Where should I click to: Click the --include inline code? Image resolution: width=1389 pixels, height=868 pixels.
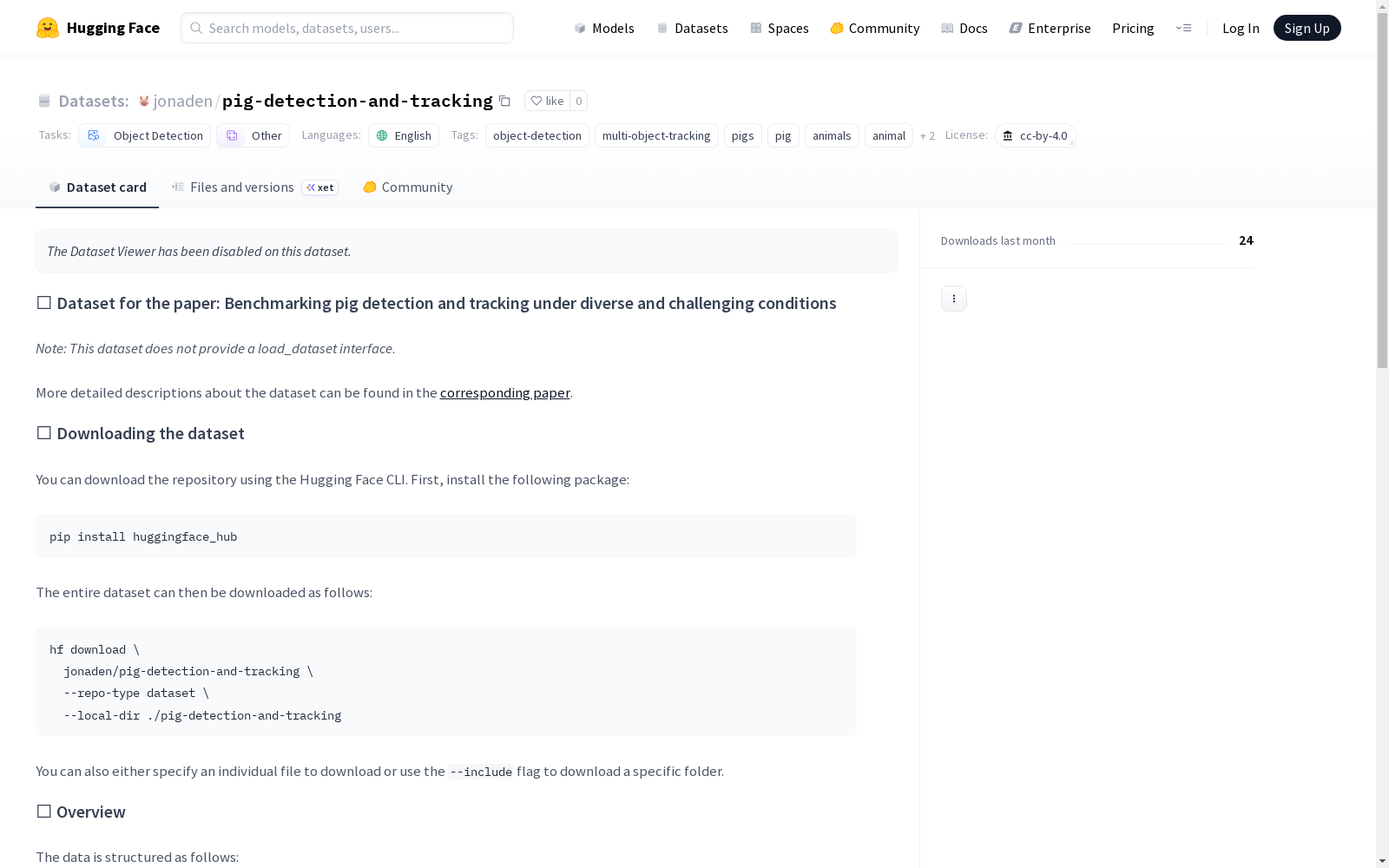click(481, 772)
